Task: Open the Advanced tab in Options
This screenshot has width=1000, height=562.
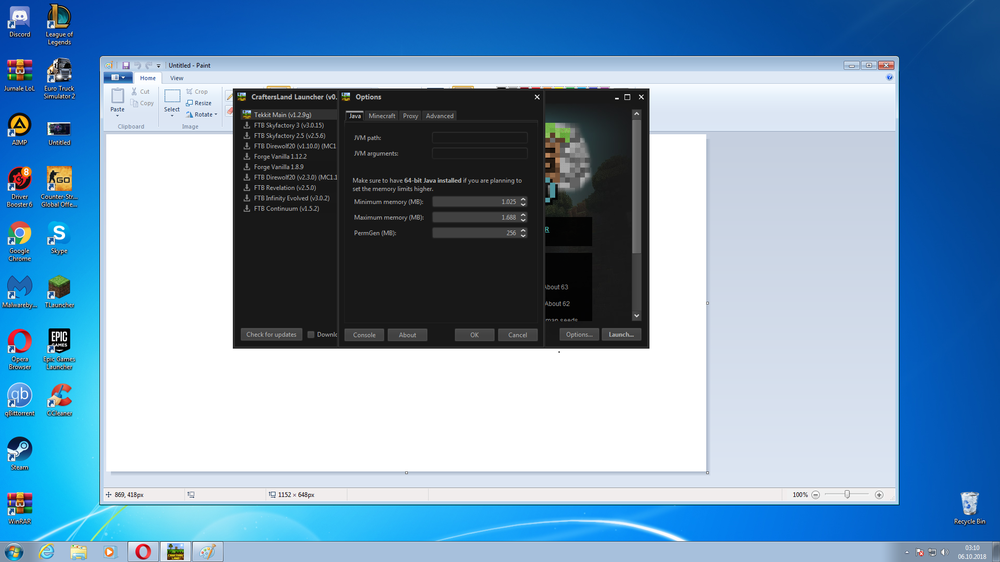Action: (439, 116)
